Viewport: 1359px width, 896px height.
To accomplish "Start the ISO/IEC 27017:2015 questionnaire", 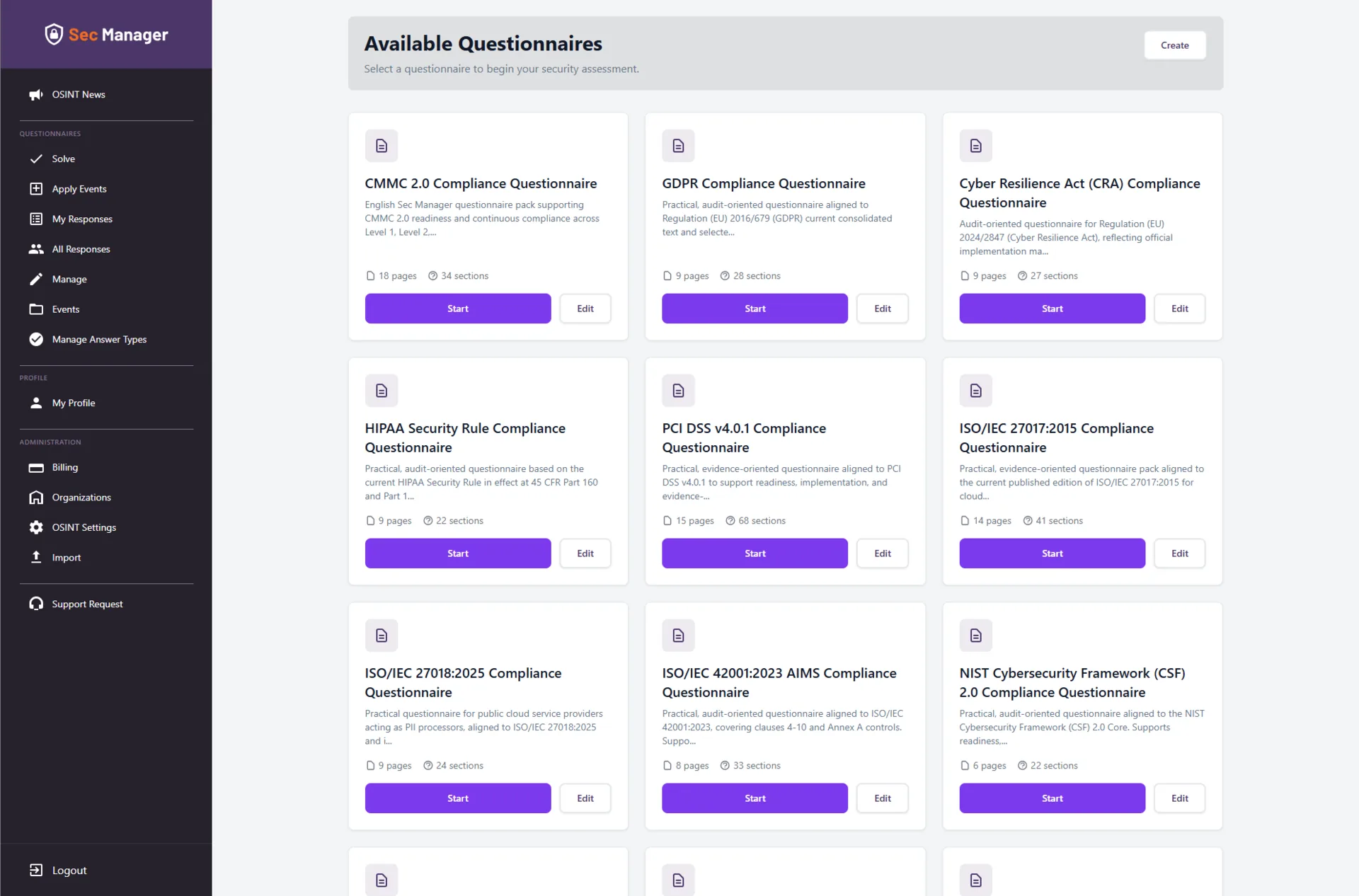I will (1052, 553).
